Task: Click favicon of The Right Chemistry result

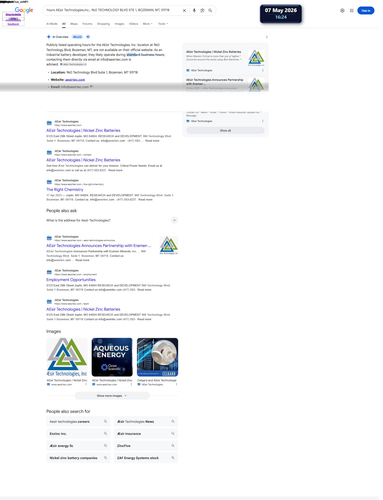Action: [x=49, y=182]
